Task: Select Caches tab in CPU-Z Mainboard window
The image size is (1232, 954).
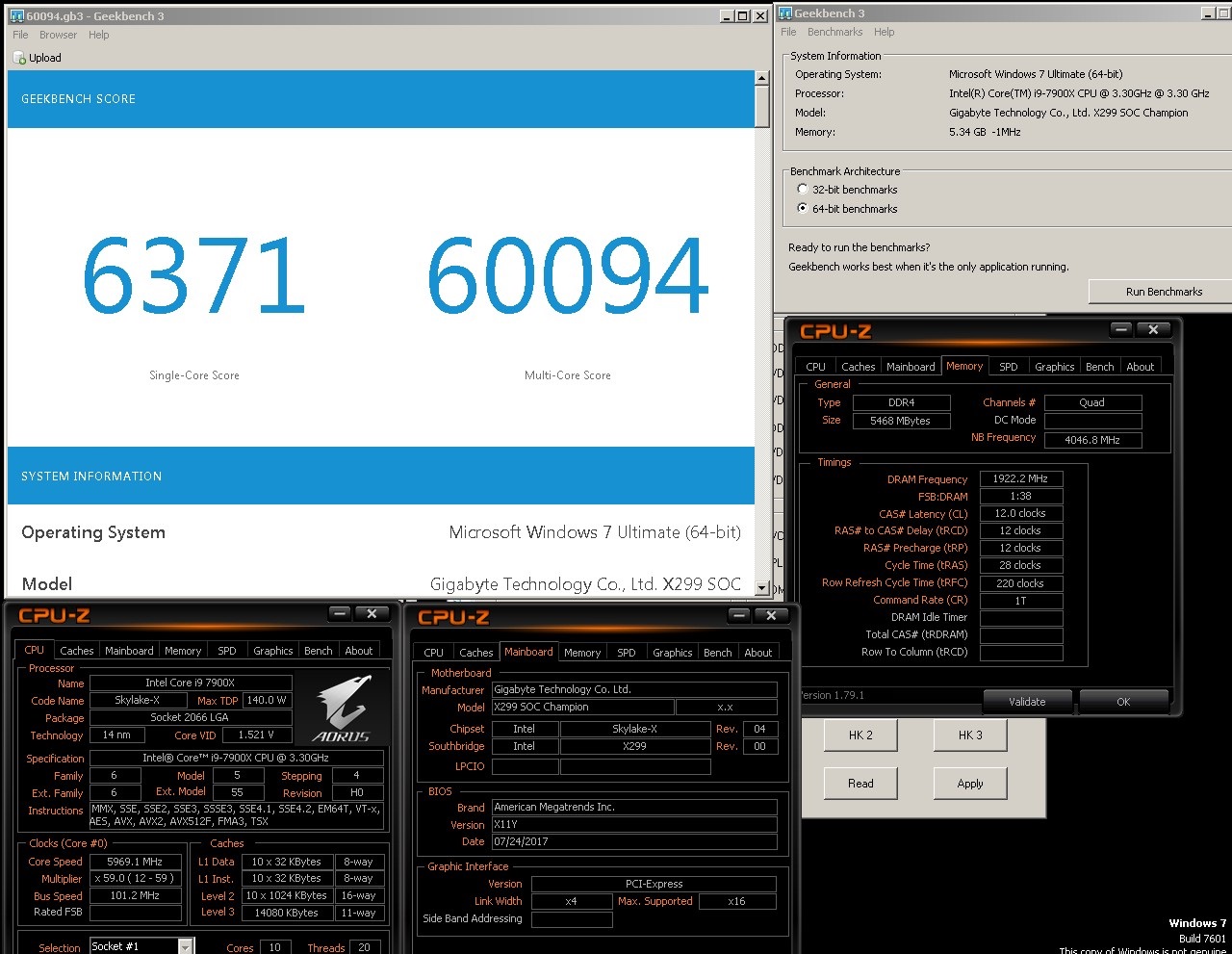Action: click(x=476, y=653)
